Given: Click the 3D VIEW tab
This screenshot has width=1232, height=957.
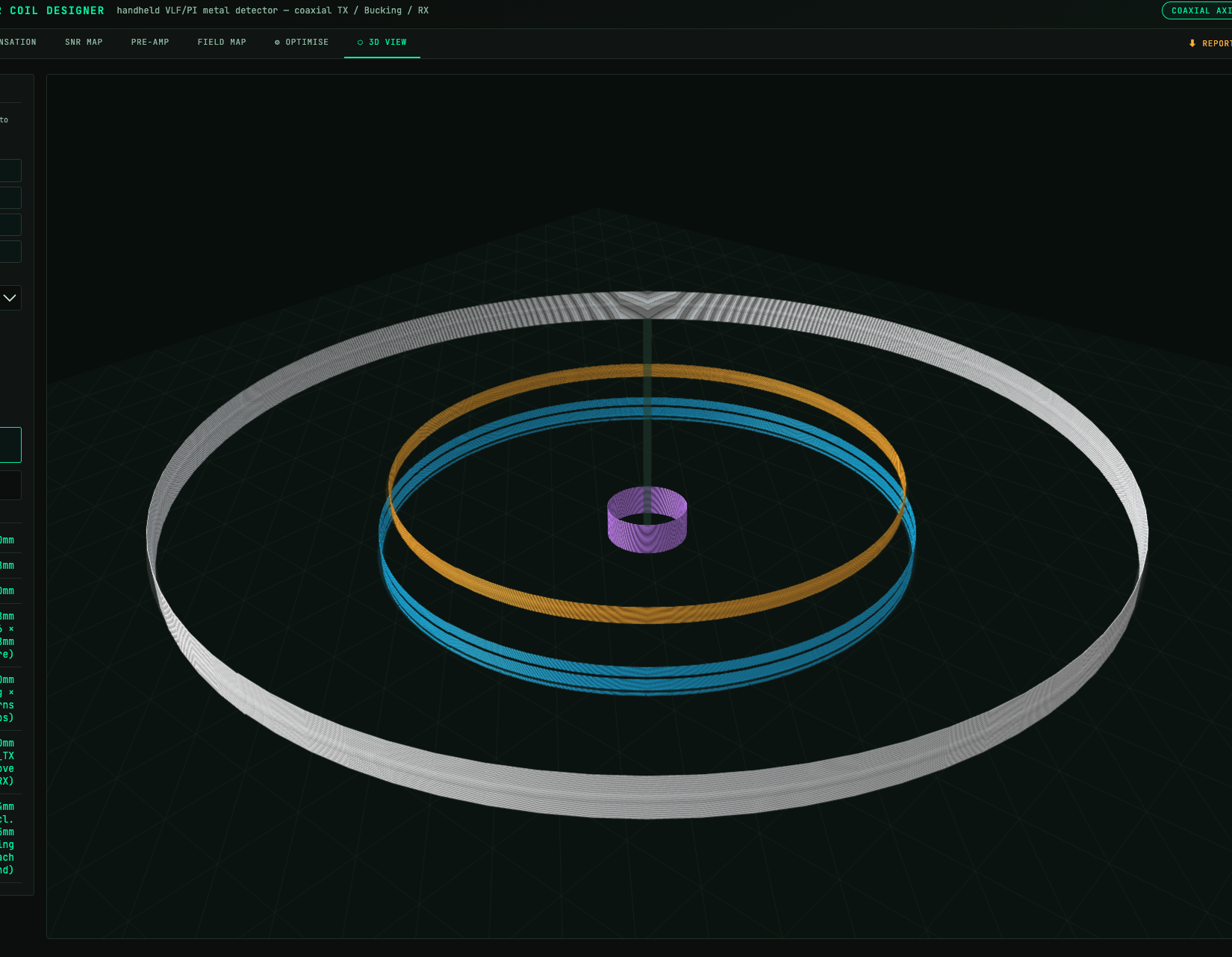Looking at the screenshot, I should click(x=382, y=43).
